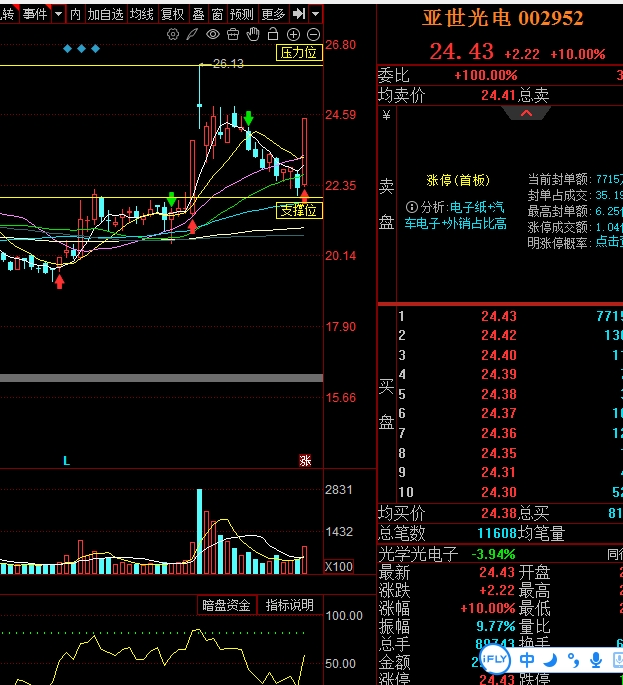This screenshot has width=623, height=685.
Task: Zoom out chart with minus icon
Action: 313,35
